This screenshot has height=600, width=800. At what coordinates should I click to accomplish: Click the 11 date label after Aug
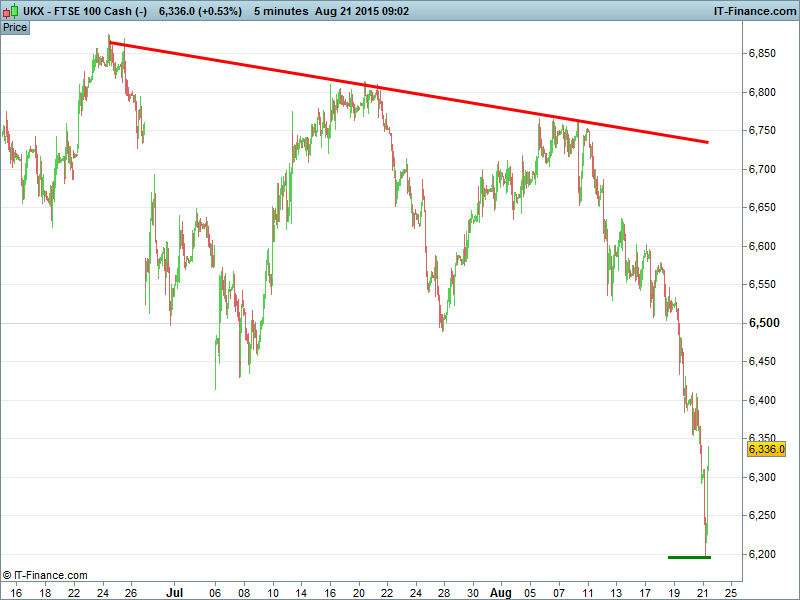coord(588,593)
